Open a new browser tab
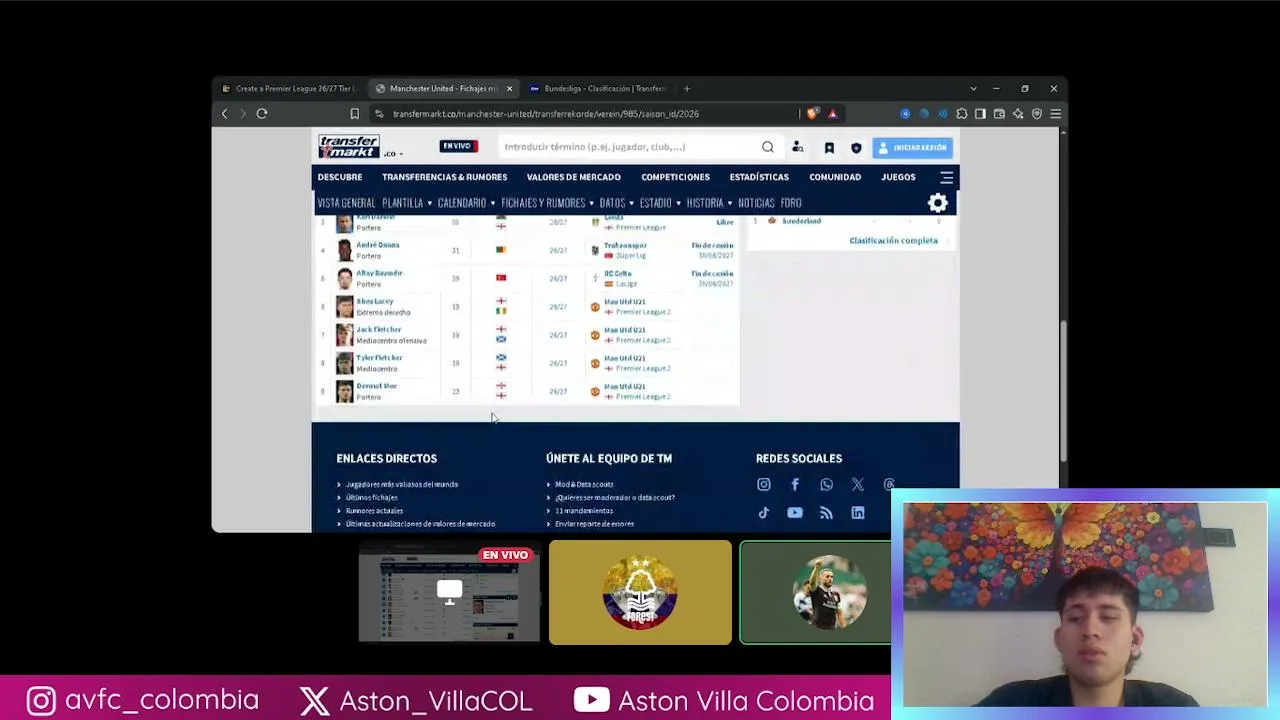The image size is (1280, 720). [x=686, y=89]
